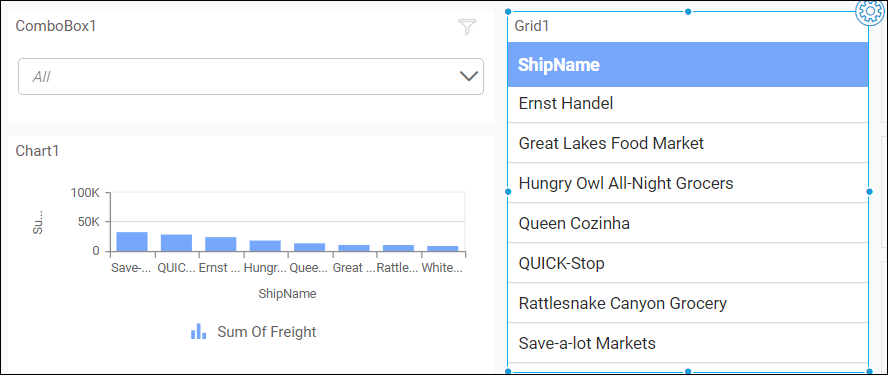Click the top-center resize handle of Grid1

click(688, 11)
